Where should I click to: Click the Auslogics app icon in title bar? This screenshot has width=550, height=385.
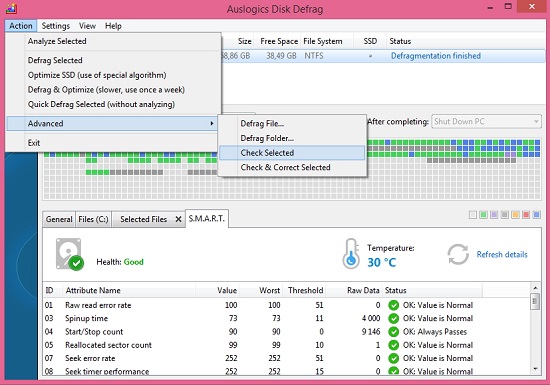tap(12, 8)
